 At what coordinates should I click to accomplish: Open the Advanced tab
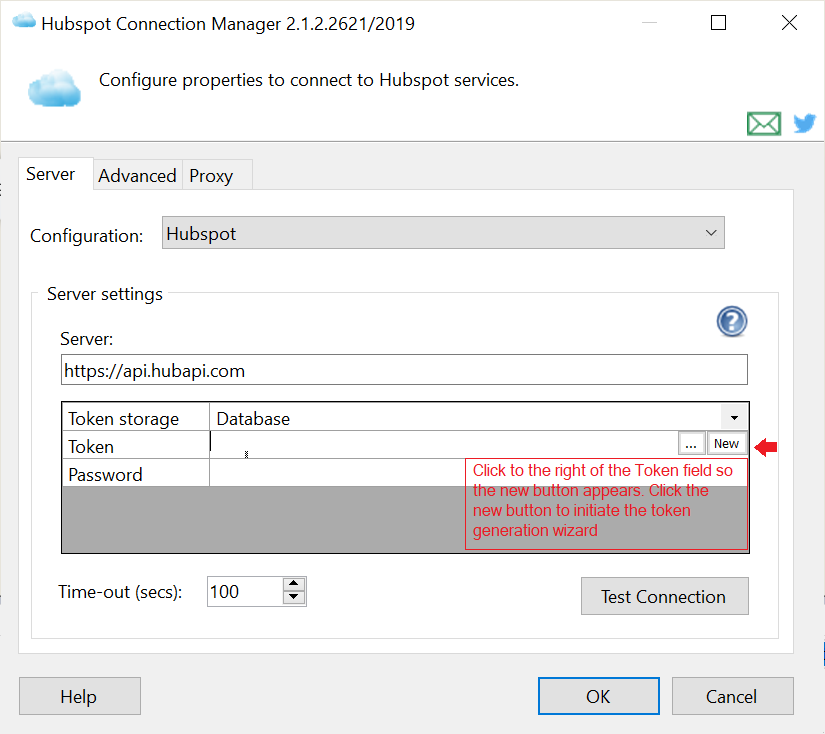point(137,175)
